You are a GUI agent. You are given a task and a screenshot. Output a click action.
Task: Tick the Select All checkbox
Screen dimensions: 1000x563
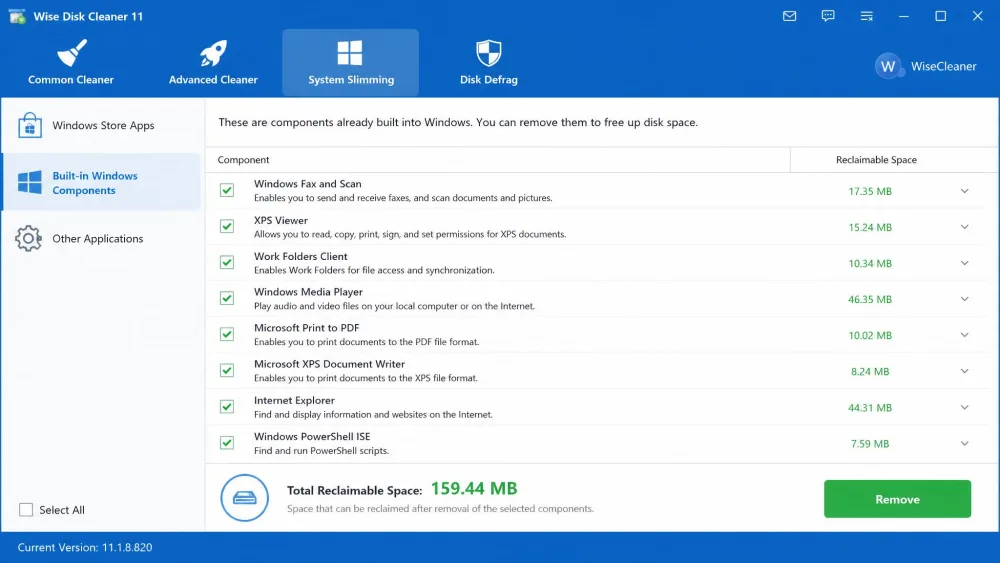[x=26, y=509]
